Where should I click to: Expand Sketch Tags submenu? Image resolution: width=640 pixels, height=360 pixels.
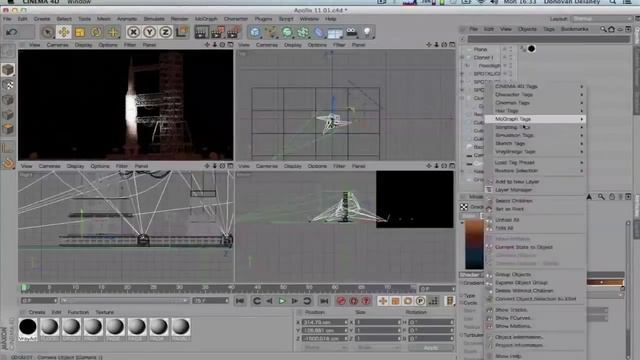pos(535,143)
